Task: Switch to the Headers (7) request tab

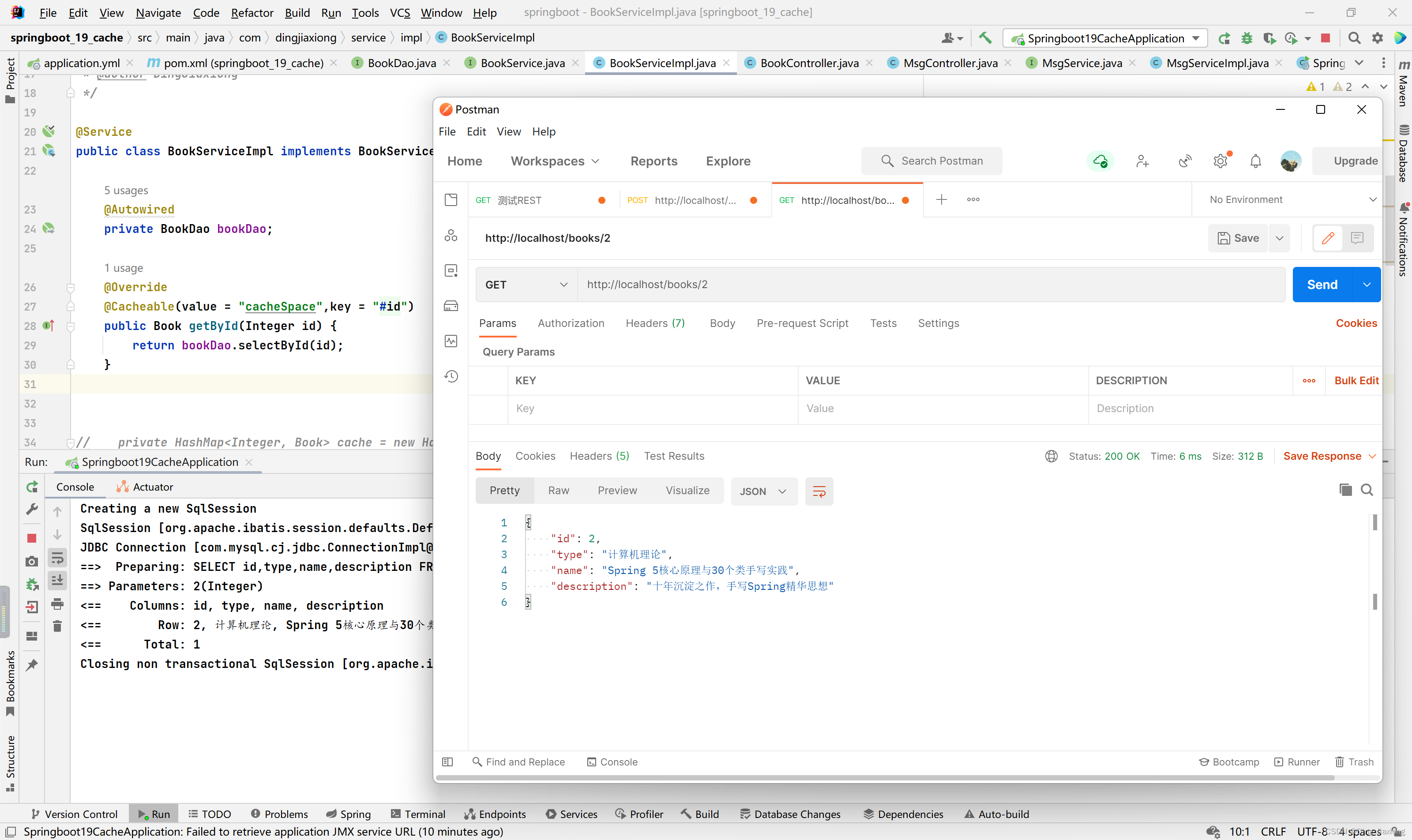Action: (655, 323)
